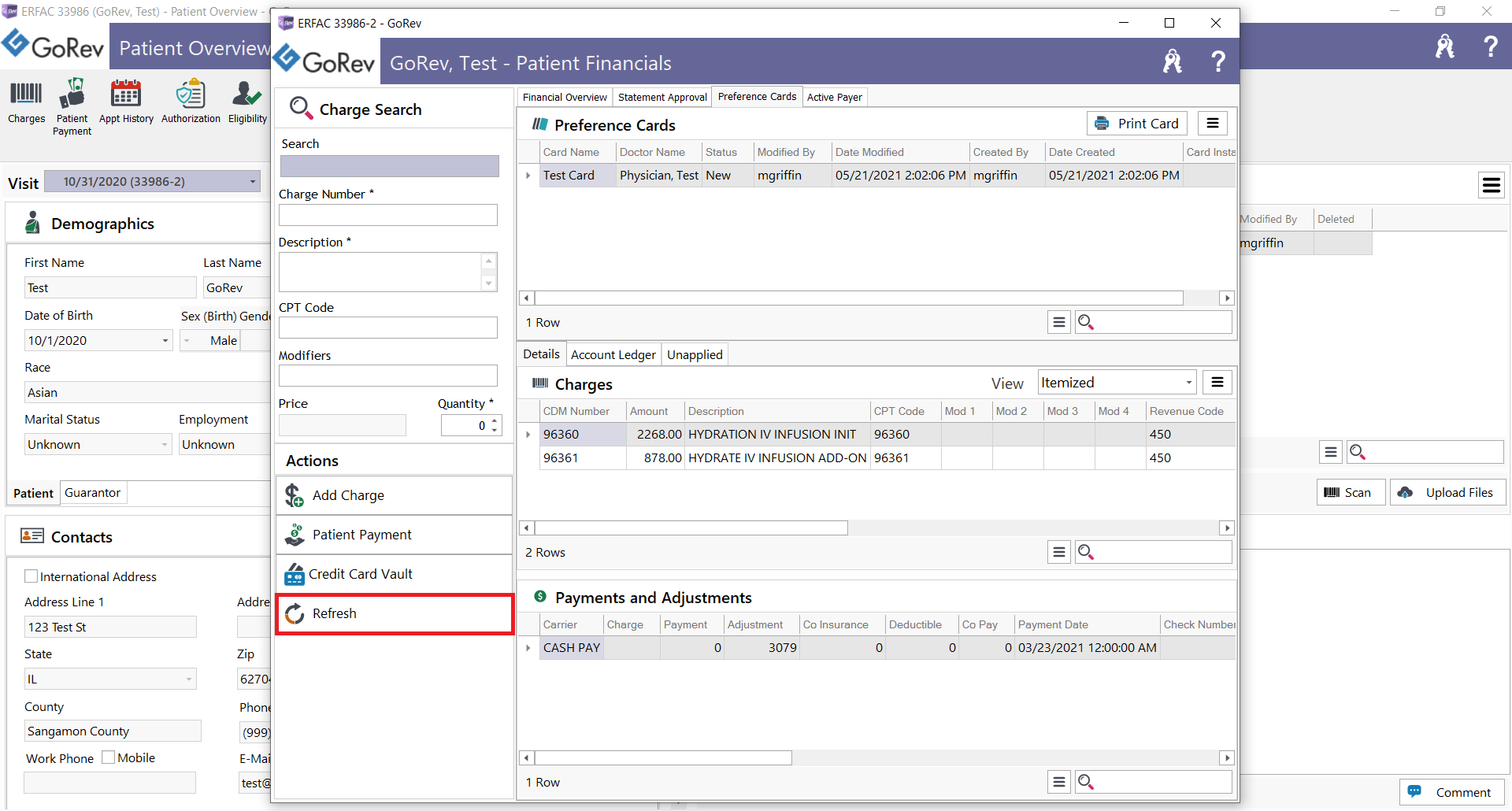The image size is (1512, 811).
Task: Click the Print Card button
Action: click(1137, 124)
